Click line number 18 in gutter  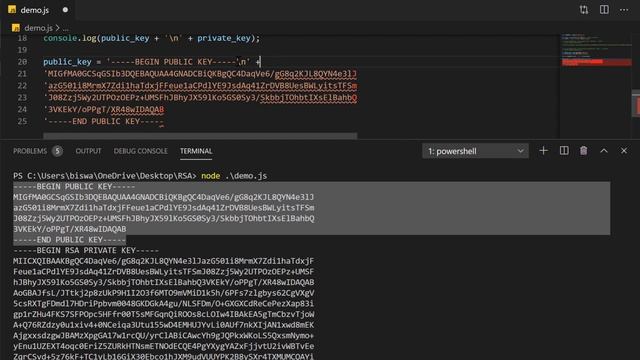[22, 38]
